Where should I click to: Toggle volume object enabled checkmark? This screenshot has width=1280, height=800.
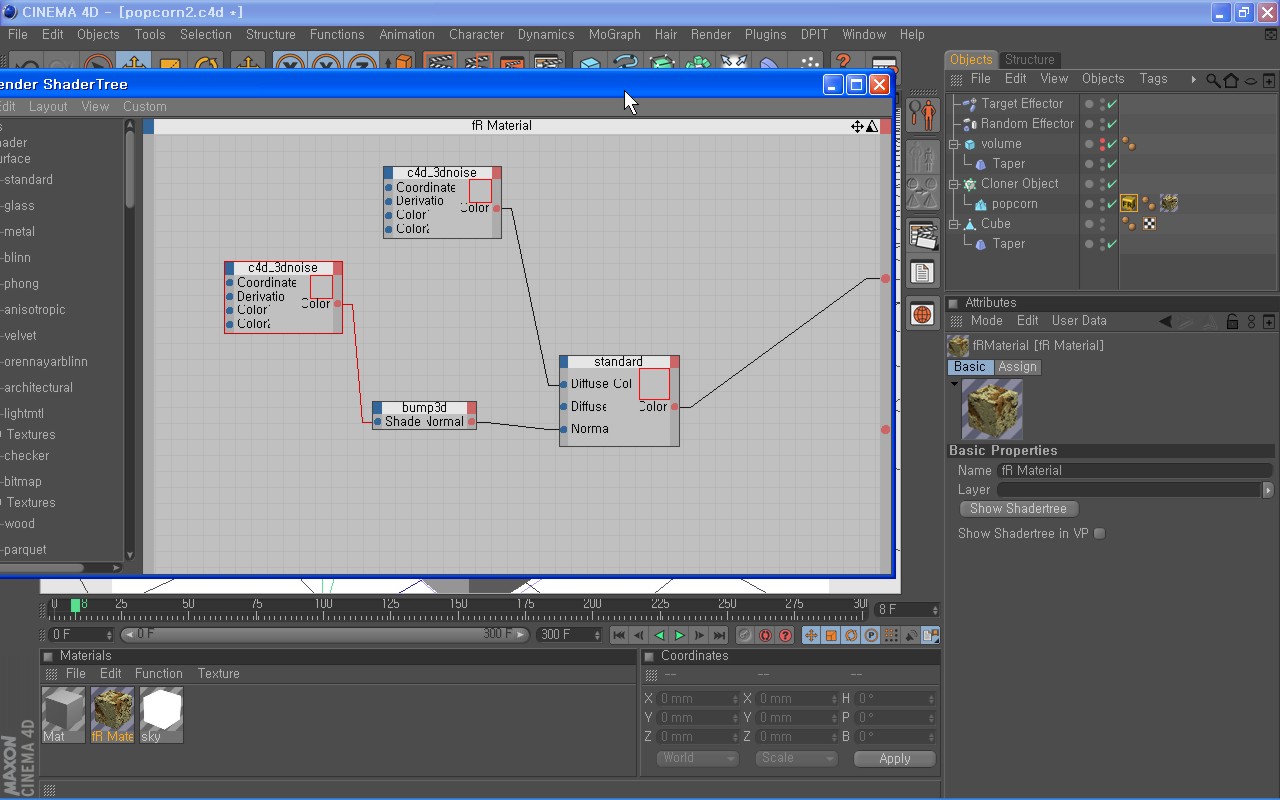1111,144
